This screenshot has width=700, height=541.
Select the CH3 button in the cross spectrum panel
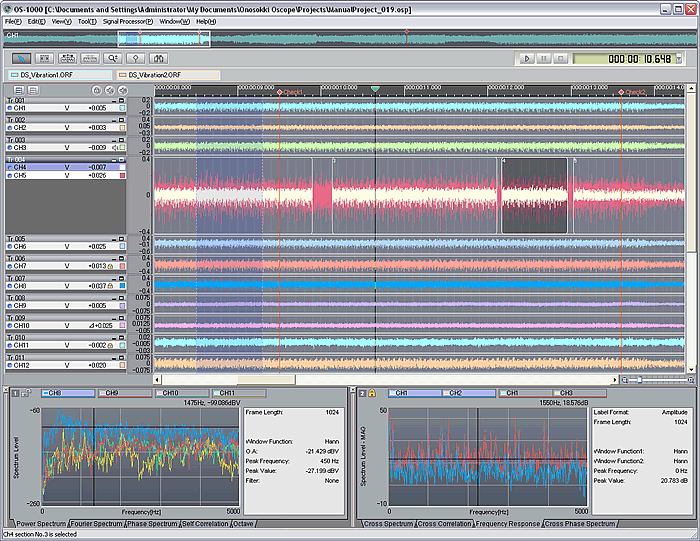580,393
